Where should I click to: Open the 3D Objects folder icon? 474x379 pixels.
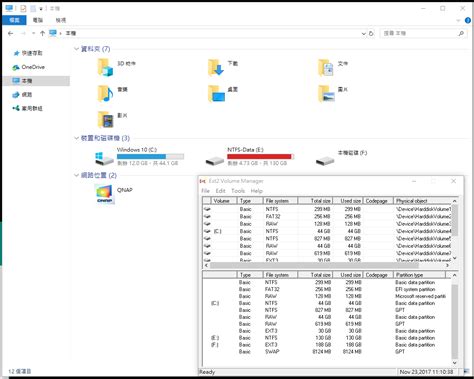(105, 67)
